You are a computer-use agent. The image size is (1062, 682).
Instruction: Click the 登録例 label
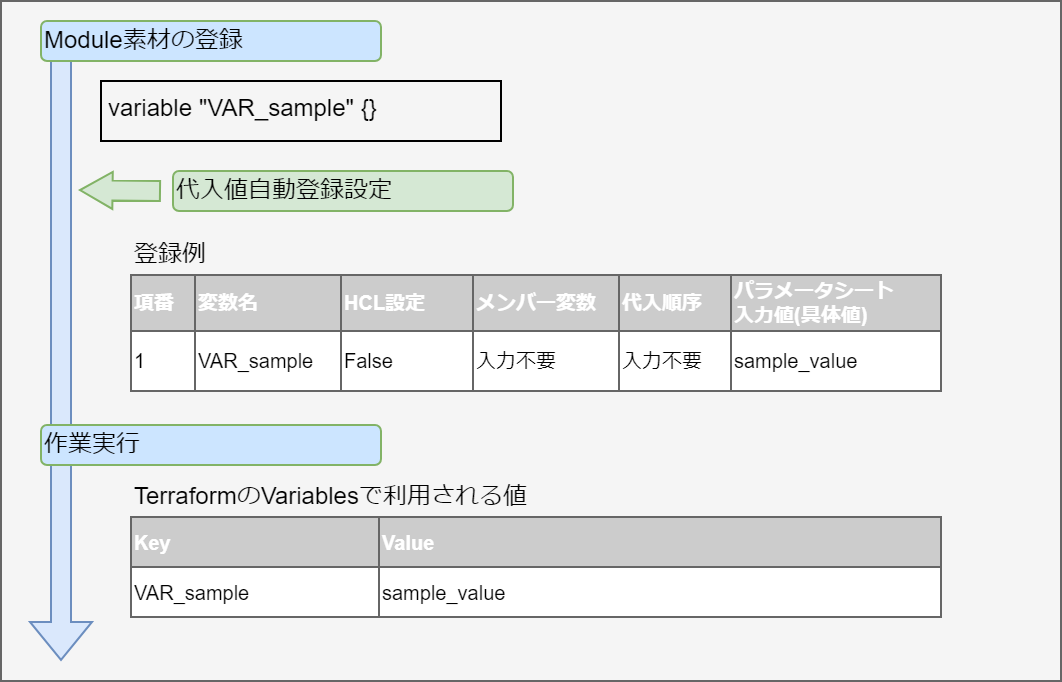point(169,252)
